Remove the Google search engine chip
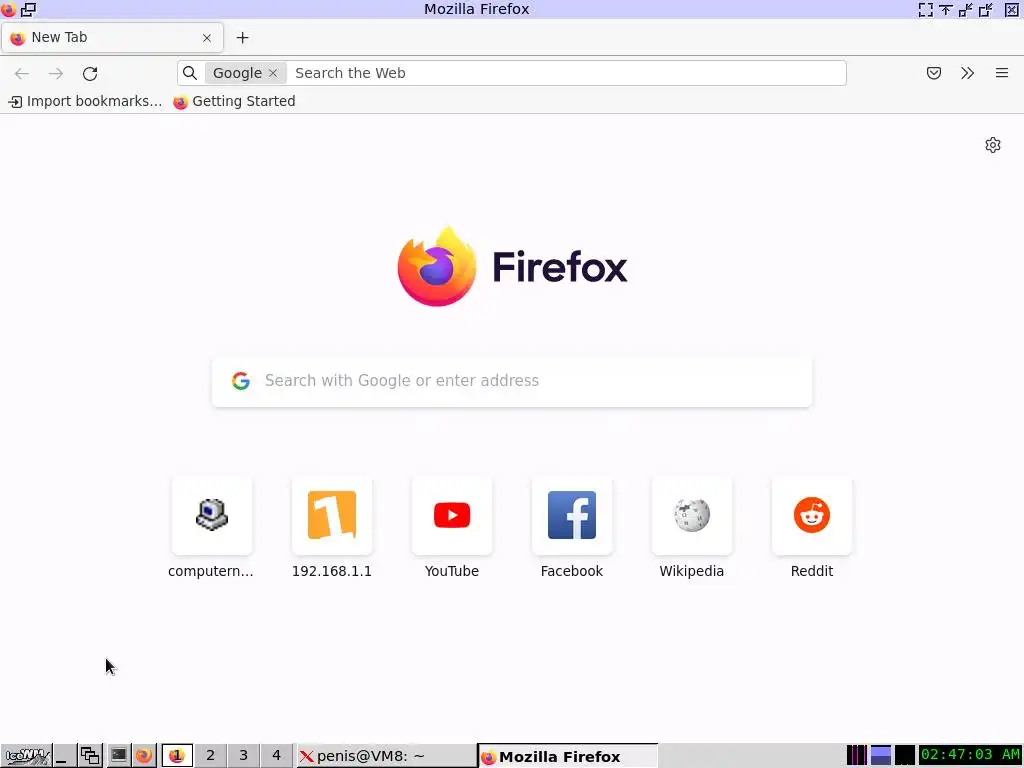The width and height of the screenshot is (1024, 768). click(x=274, y=73)
